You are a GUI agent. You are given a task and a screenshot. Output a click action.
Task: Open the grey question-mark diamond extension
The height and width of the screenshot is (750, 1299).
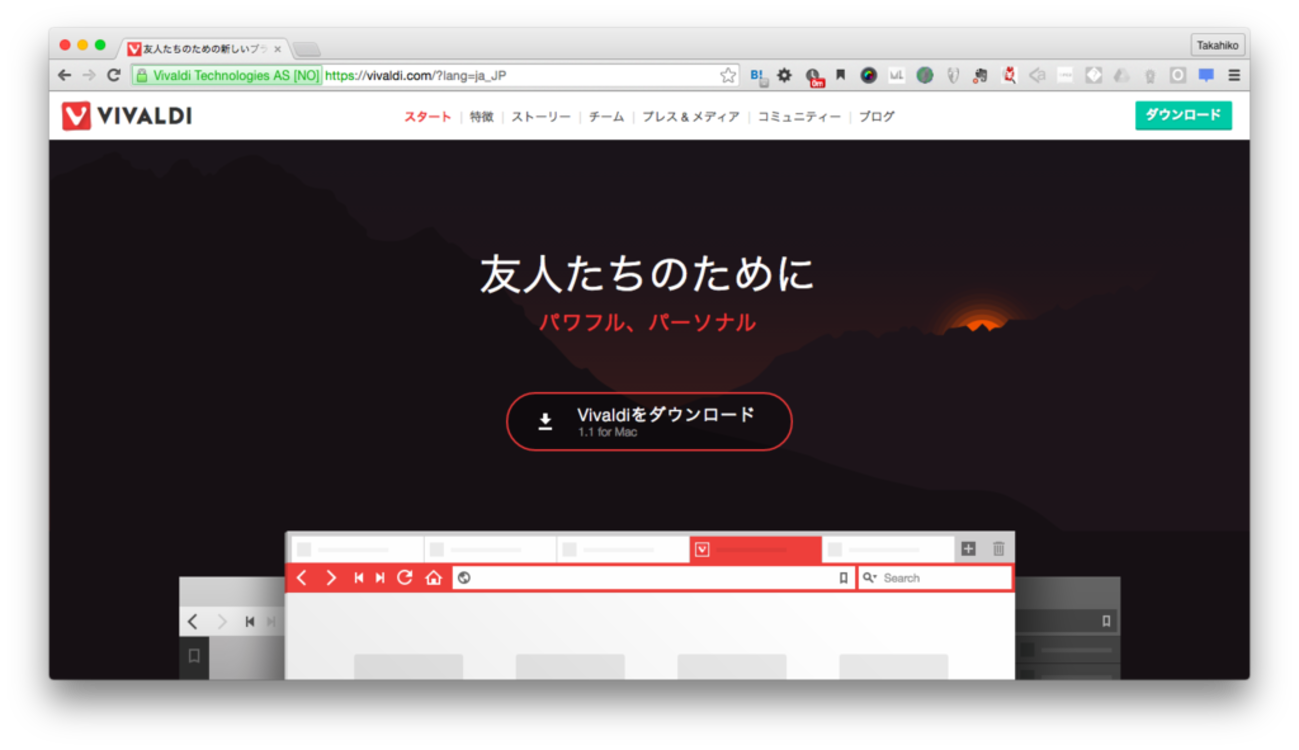[x=1094, y=75]
